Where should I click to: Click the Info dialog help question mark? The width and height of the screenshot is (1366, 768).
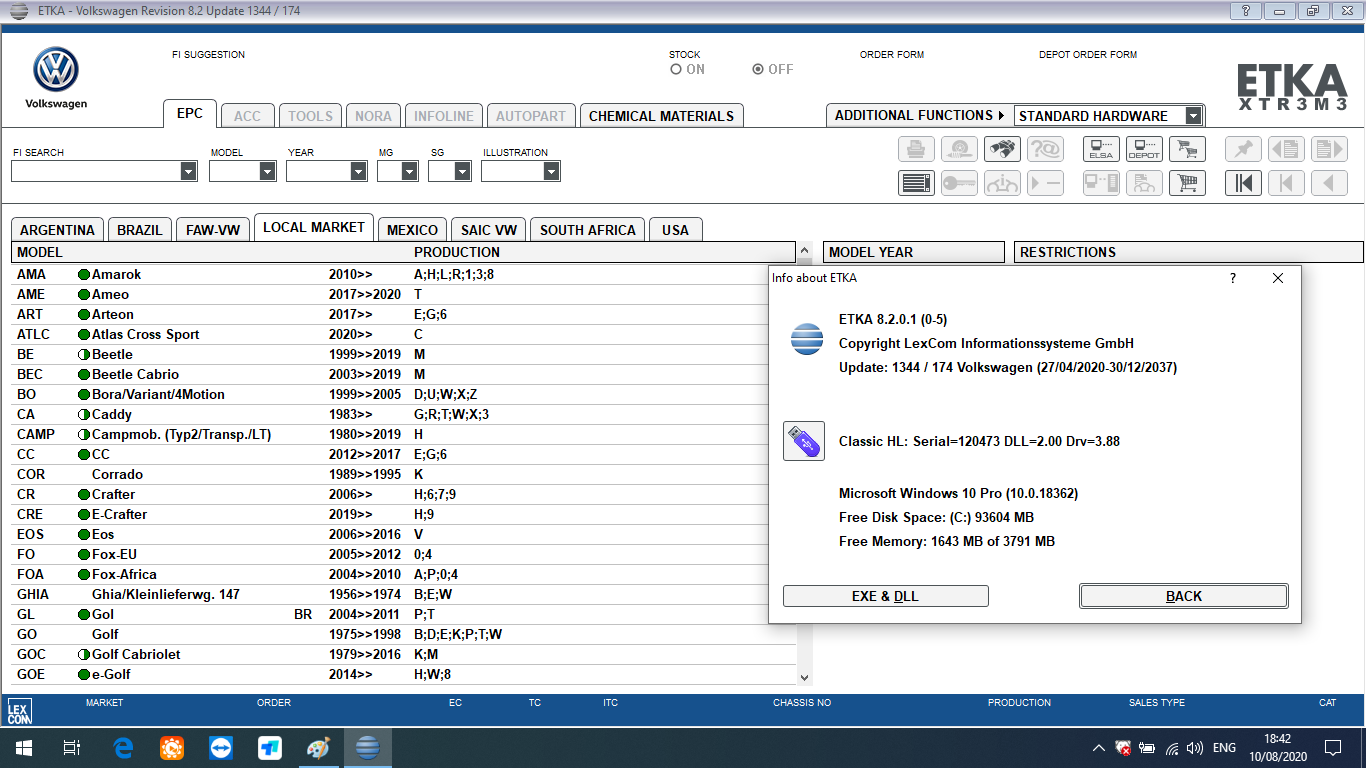pyautogui.click(x=1232, y=278)
